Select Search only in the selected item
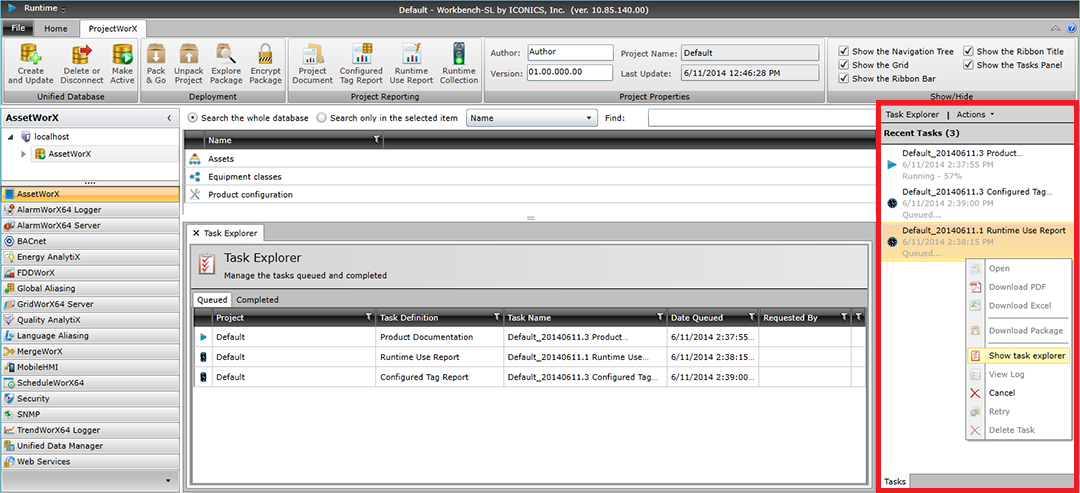 click(x=322, y=118)
